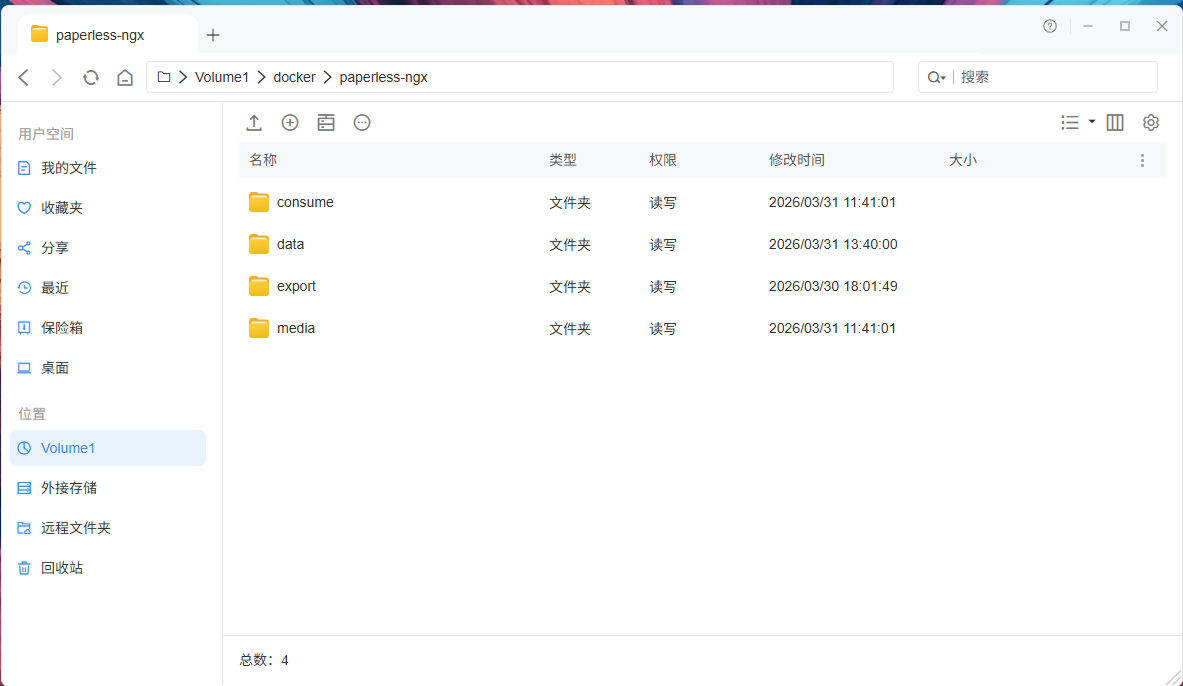Image resolution: width=1183 pixels, height=686 pixels.
Task: Sort by 大小 column header
Action: pos(963,160)
